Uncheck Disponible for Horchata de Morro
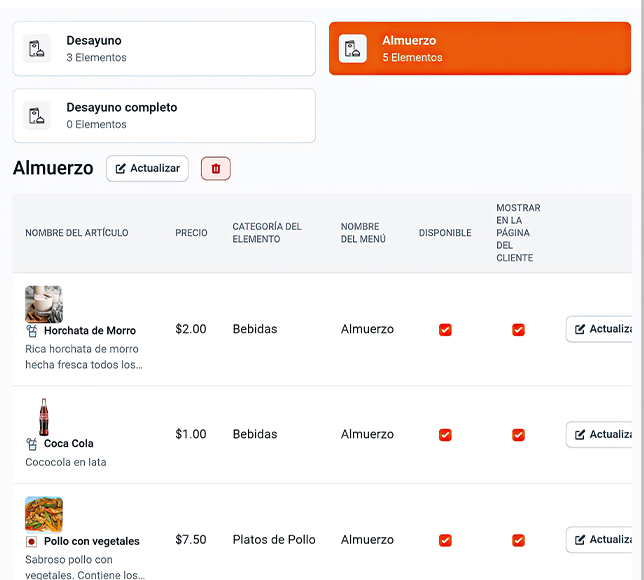This screenshot has width=644, height=580. (445, 330)
